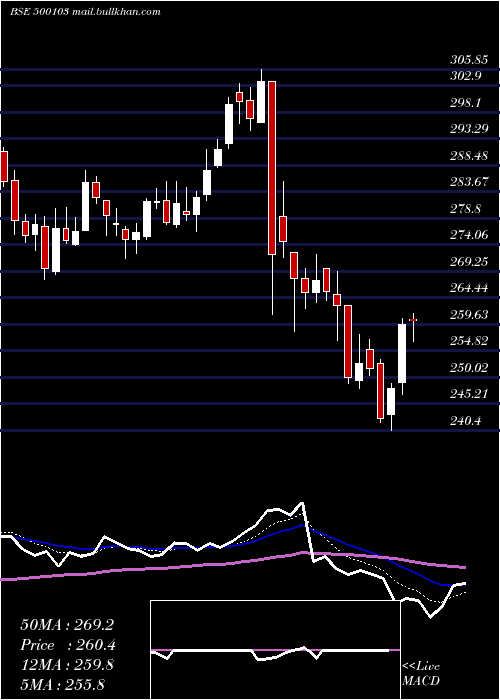Screen dimensions: 500x700
Task: Click the 283.67 price label
Action: (469, 182)
